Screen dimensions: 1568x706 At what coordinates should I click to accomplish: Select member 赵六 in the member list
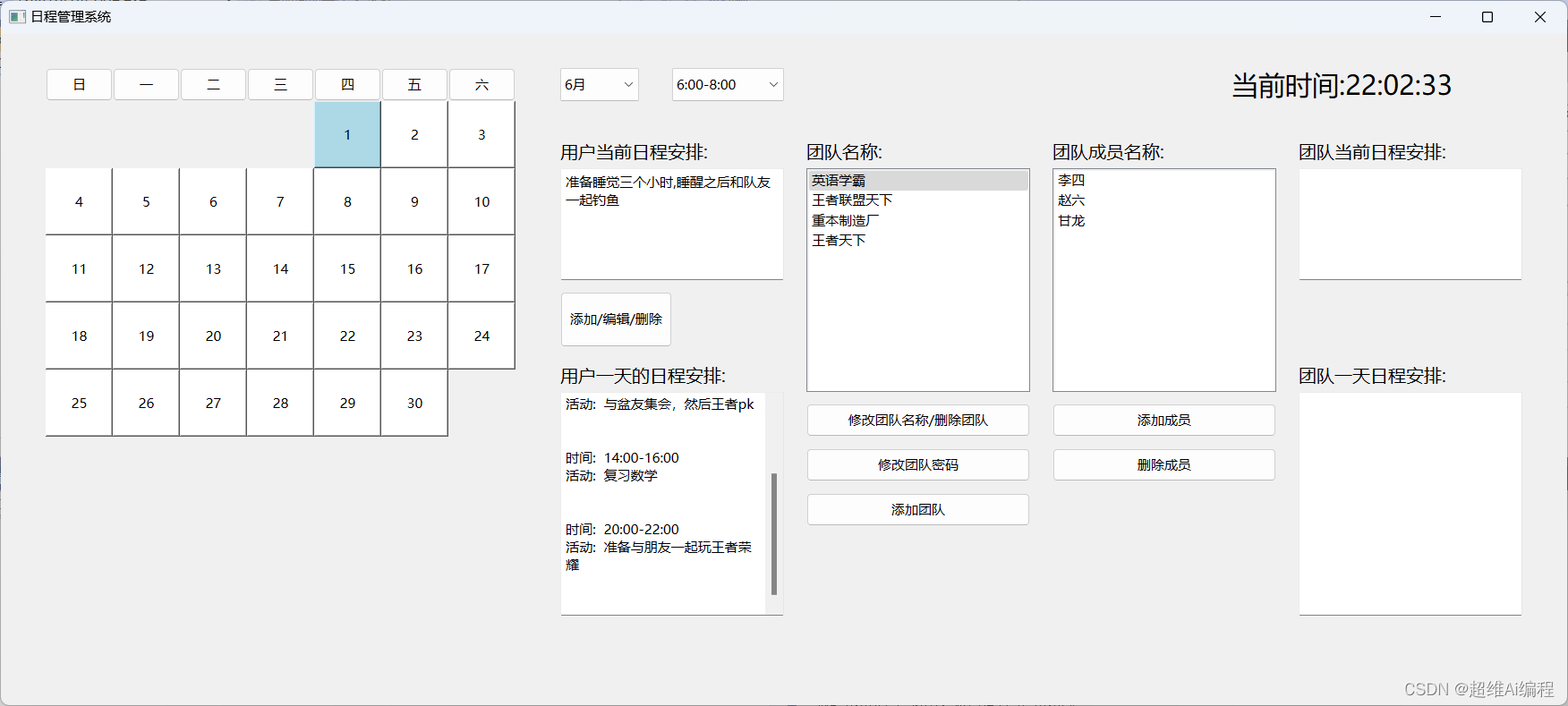(1164, 200)
